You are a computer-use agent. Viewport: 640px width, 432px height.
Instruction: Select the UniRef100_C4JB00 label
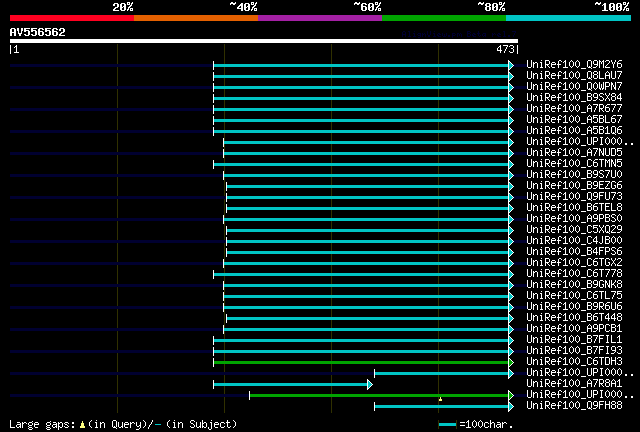[x=574, y=240]
